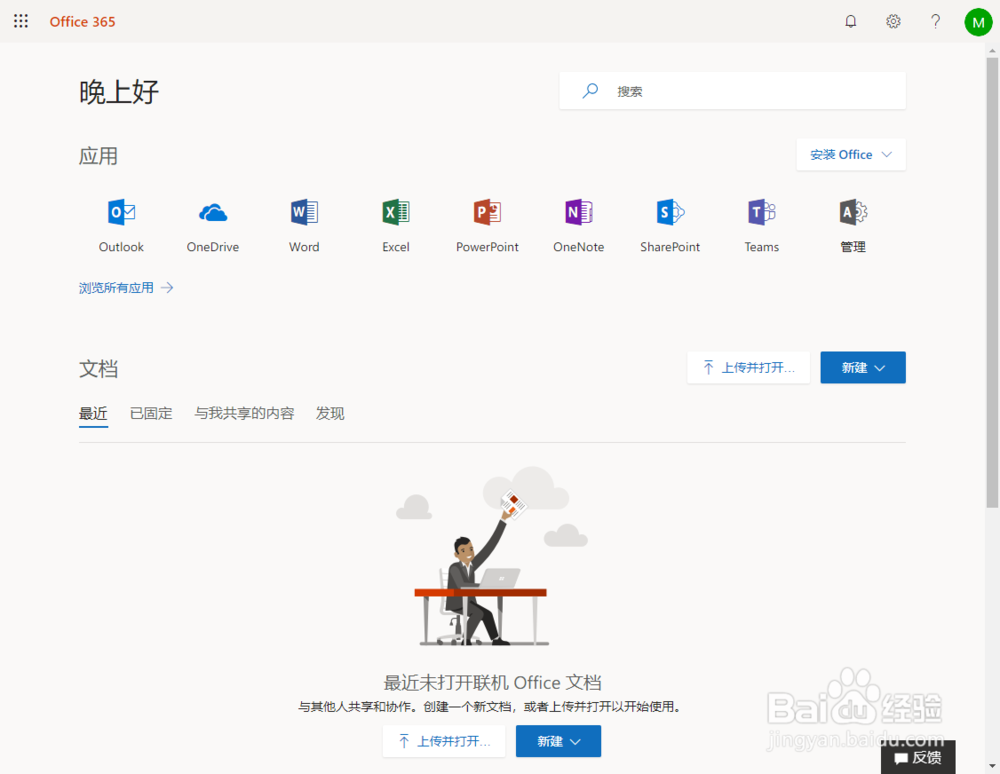Click the vertical scrollbar thumb
This screenshot has height=774, width=1000.
(992, 282)
